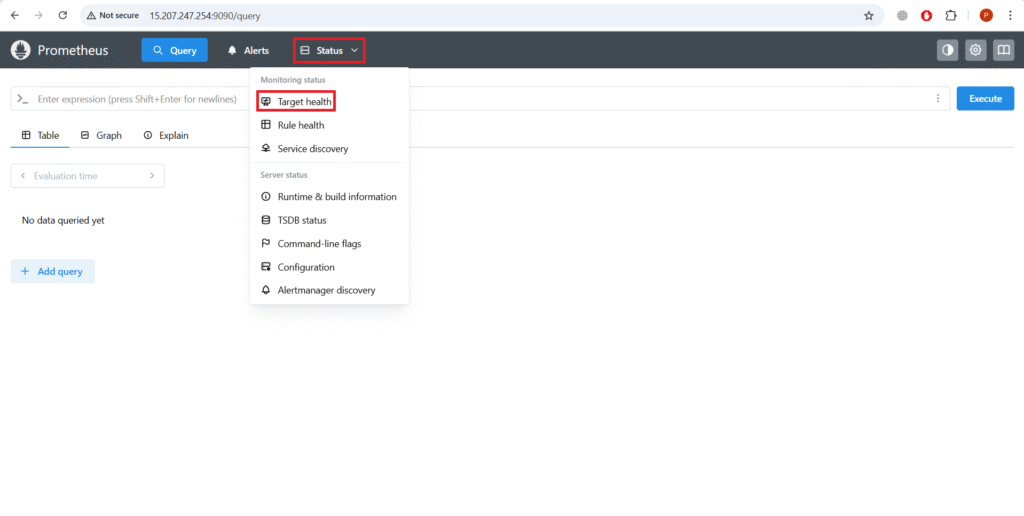Select Service discovery menu item
The width and height of the screenshot is (1024, 516).
329,149
